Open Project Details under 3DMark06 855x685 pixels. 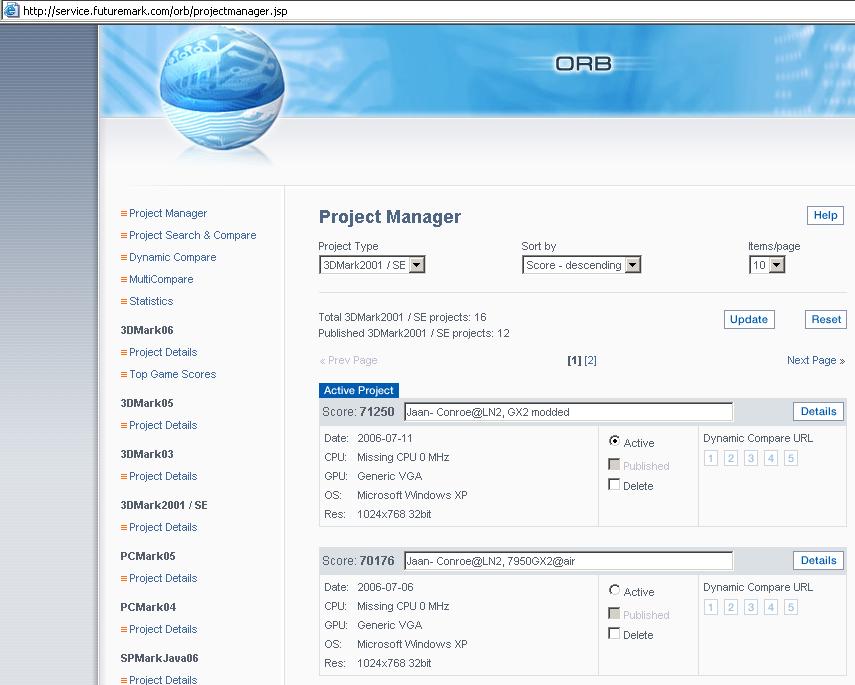163,352
